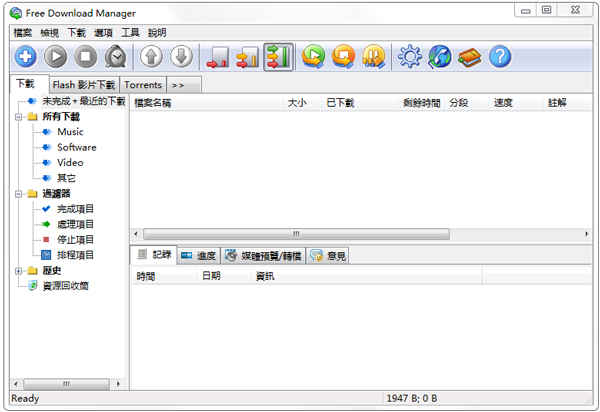Sort by 速度 column header

516,103
